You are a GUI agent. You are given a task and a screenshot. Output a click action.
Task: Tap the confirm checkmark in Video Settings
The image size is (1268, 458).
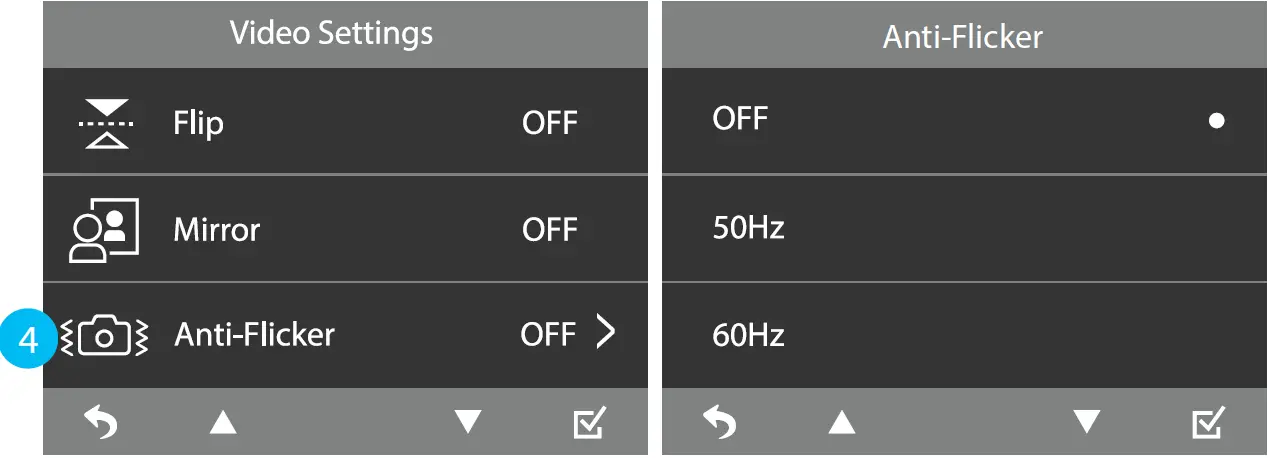[x=588, y=423]
